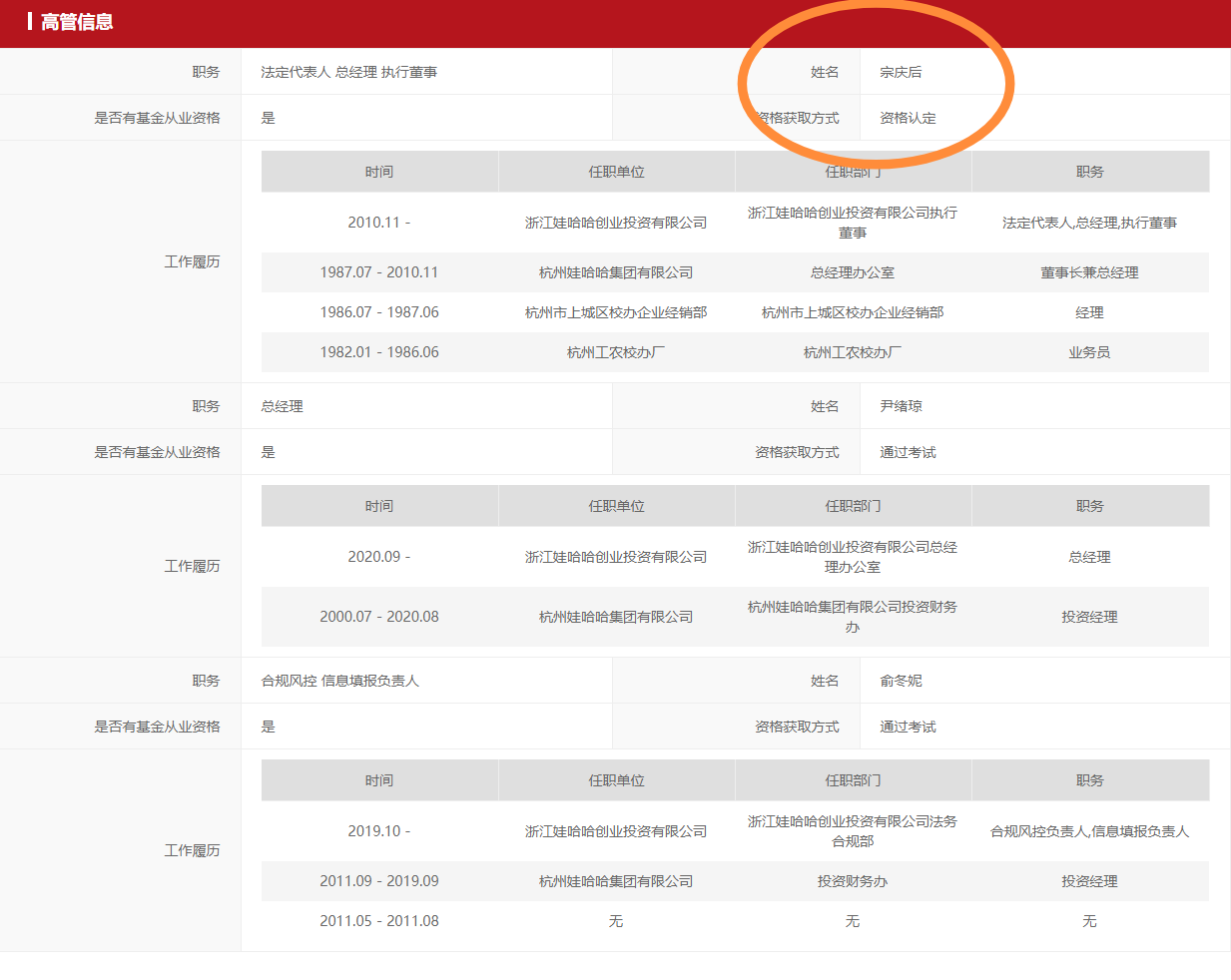1231x980 pixels.
Task: Select the qualification method 资格认定
Action: pyautogui.click(x=908, y=118)
